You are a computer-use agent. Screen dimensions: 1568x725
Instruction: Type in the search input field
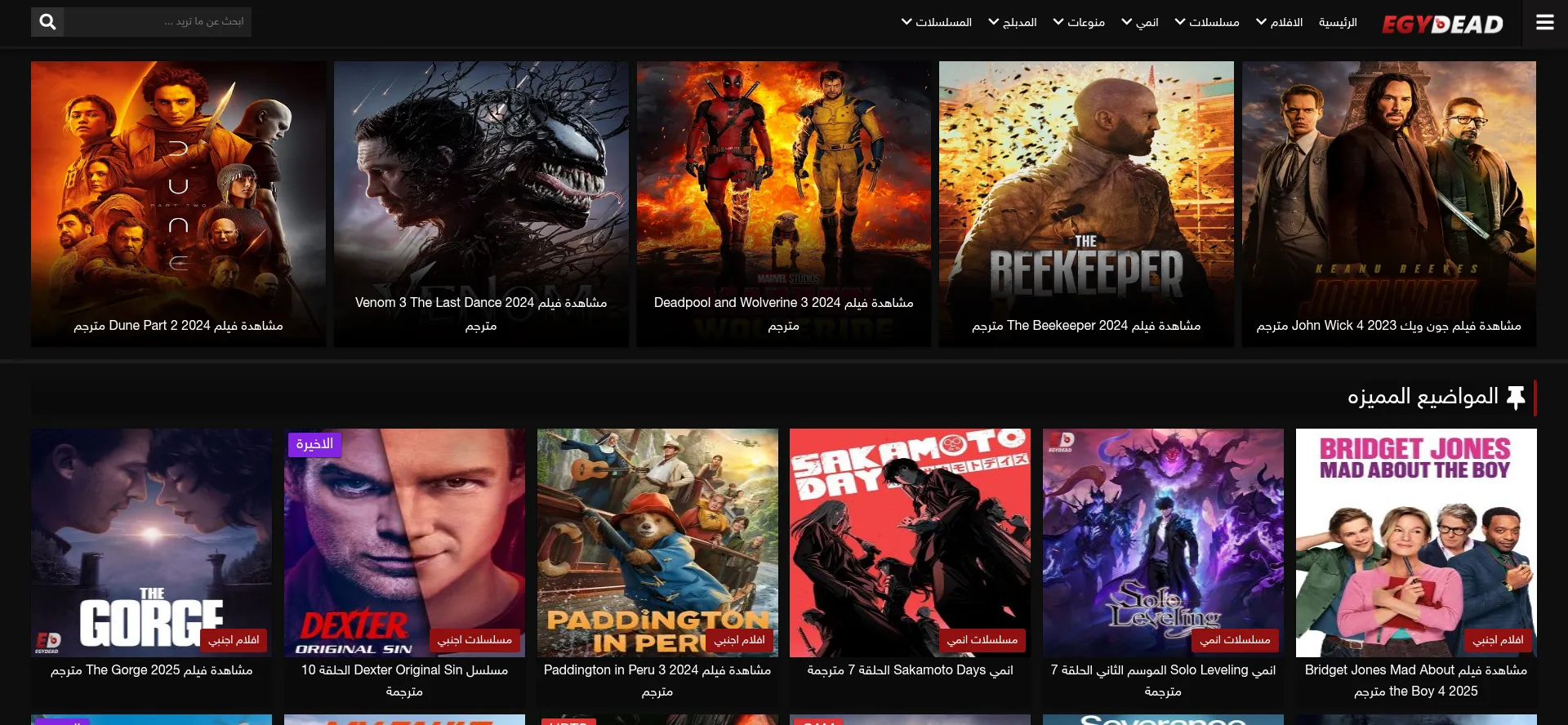pyautogui.click(x=158, y=22)
